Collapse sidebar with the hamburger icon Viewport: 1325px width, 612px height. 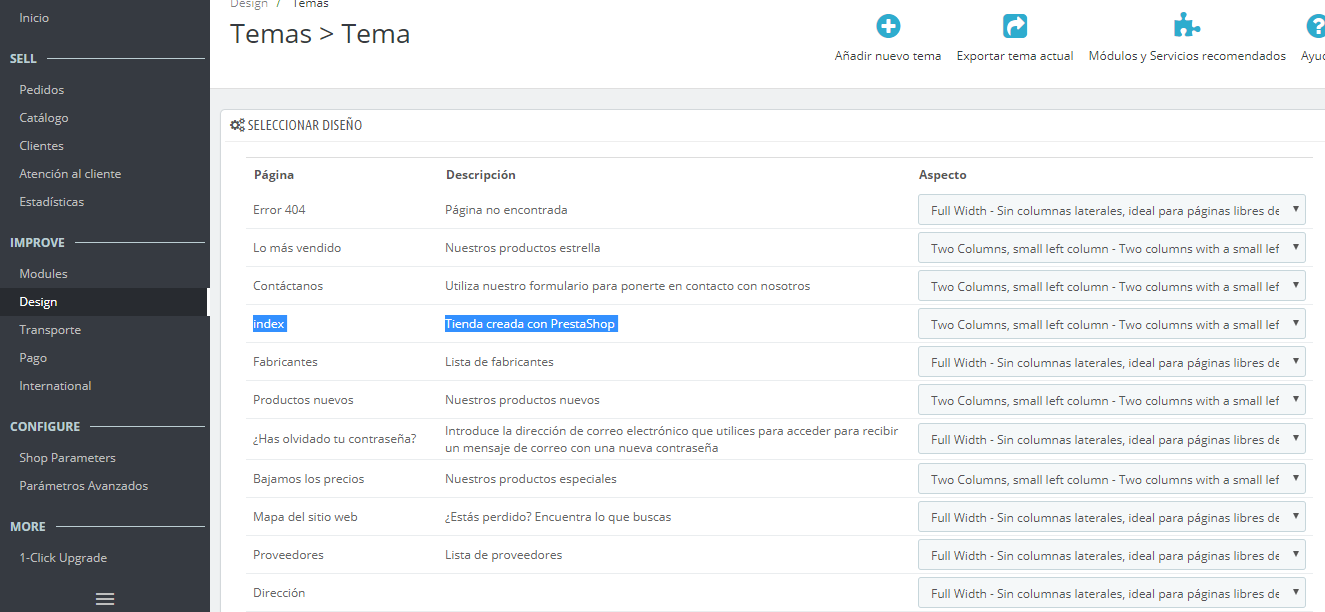105,599
